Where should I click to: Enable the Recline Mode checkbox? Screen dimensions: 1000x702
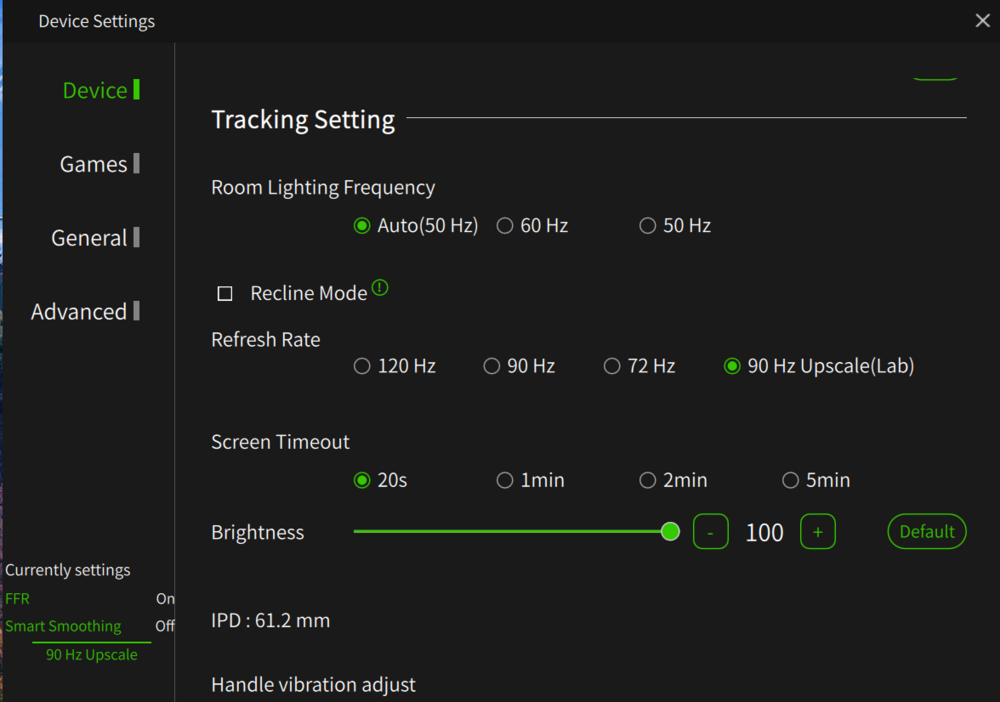pyautogui.click(x=225, y=293)
